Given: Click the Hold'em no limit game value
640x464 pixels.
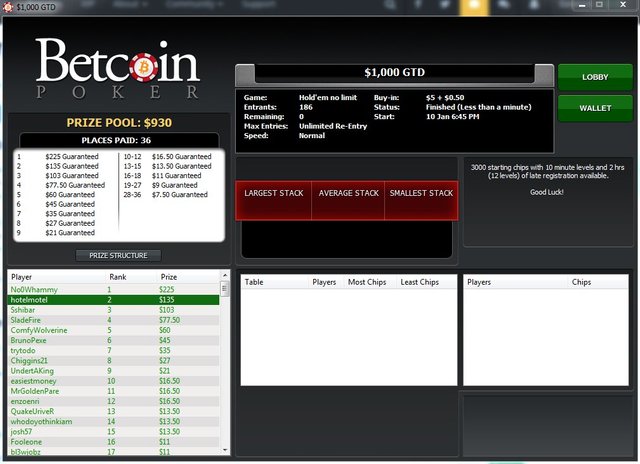Looking at the screenshot, I should pos(328,98).
